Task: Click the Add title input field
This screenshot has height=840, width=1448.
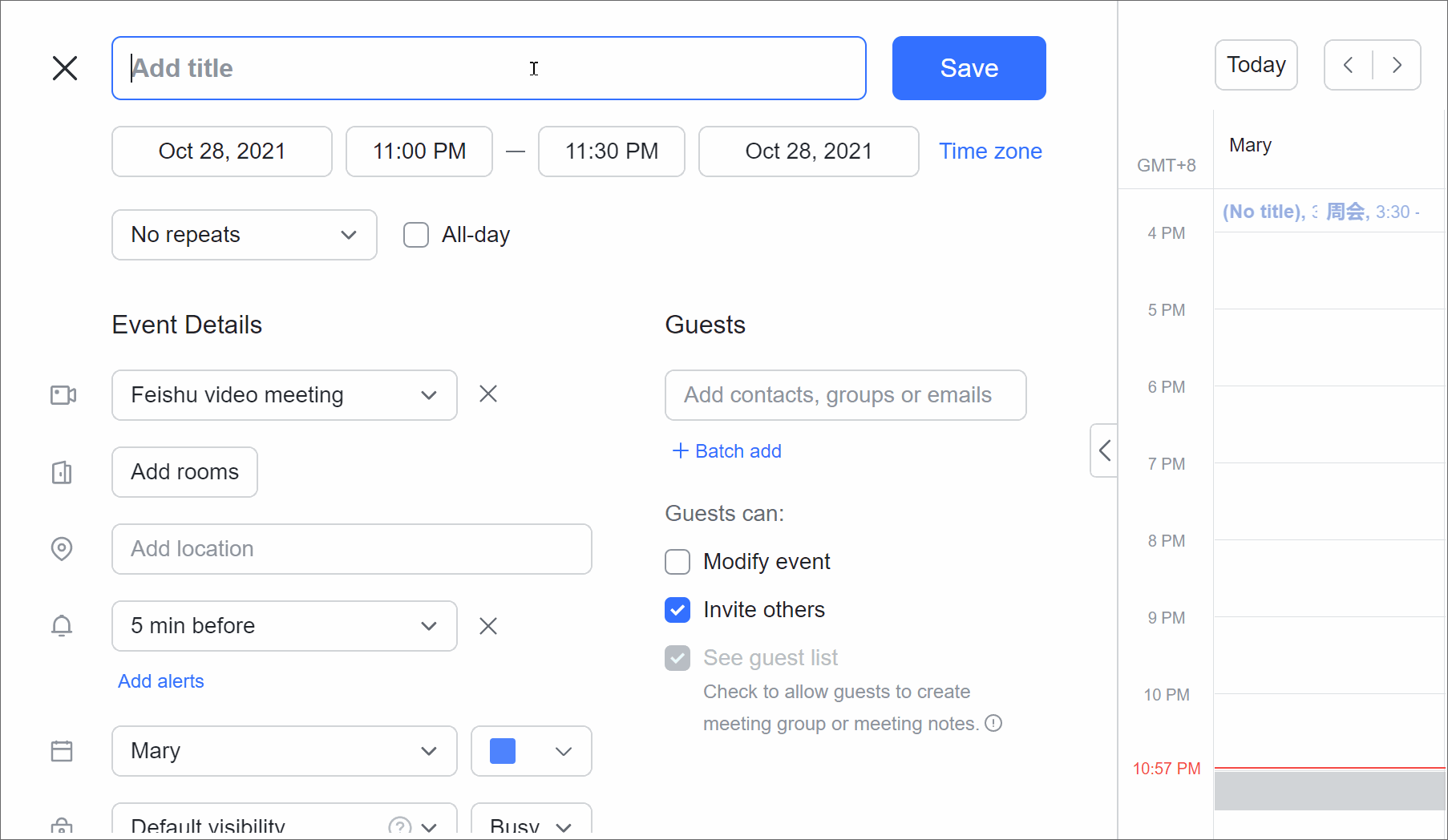Action: click(x=488, y=68)
